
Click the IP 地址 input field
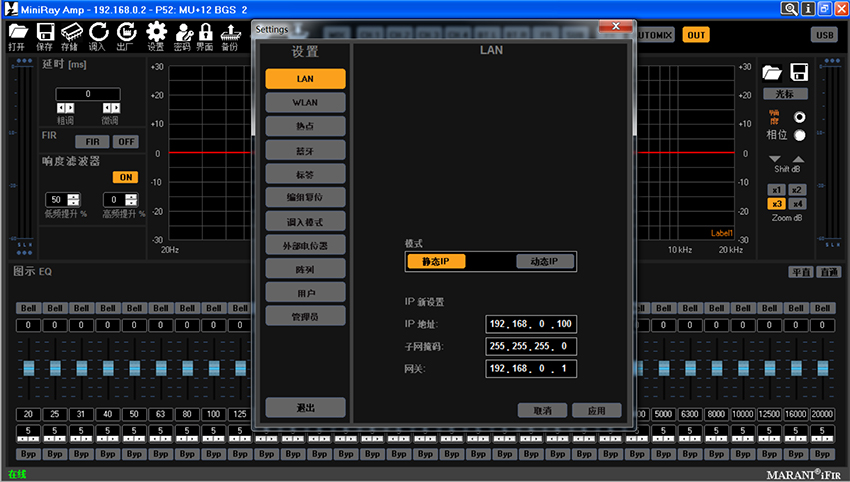coord(530,324)
